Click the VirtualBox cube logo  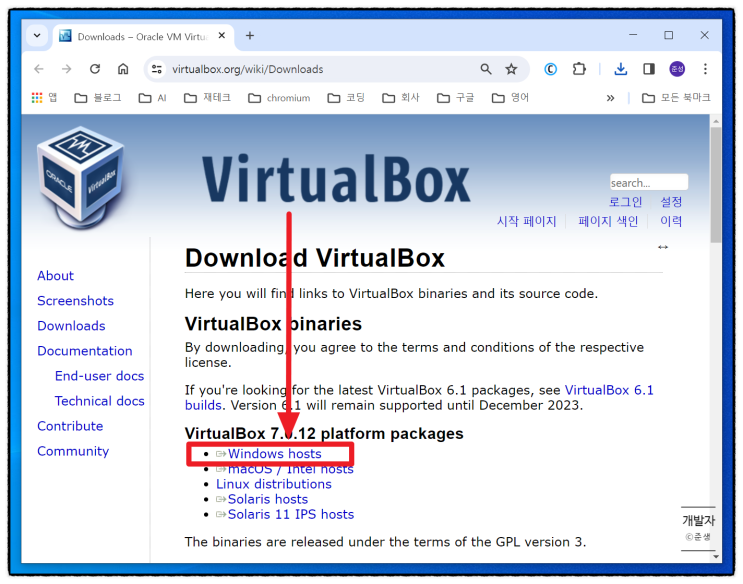click(81, 178)
